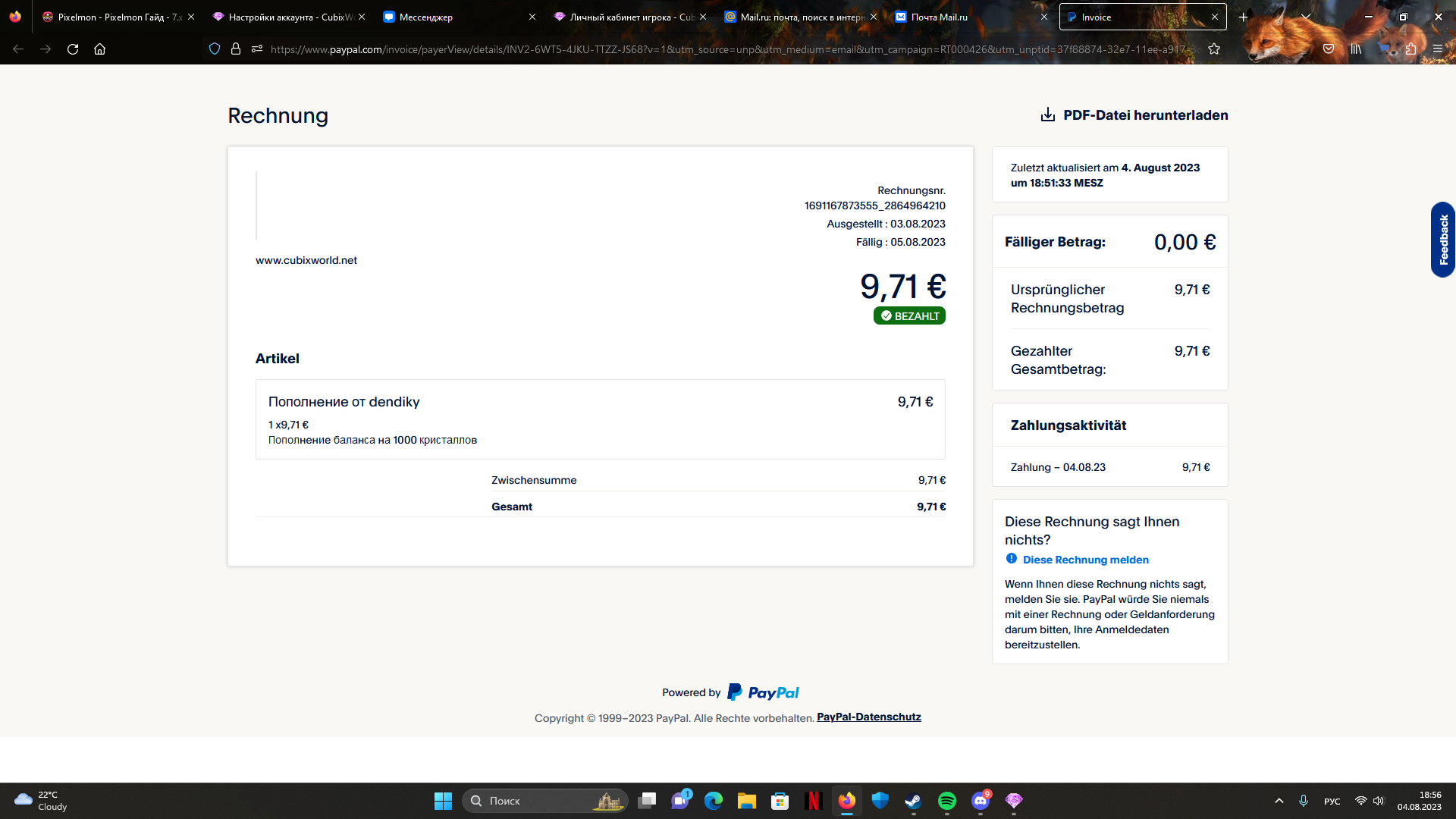The image size is (1456, 819).
Task: Save page to Pocket icon
Action: click(x=1329, y=49)
